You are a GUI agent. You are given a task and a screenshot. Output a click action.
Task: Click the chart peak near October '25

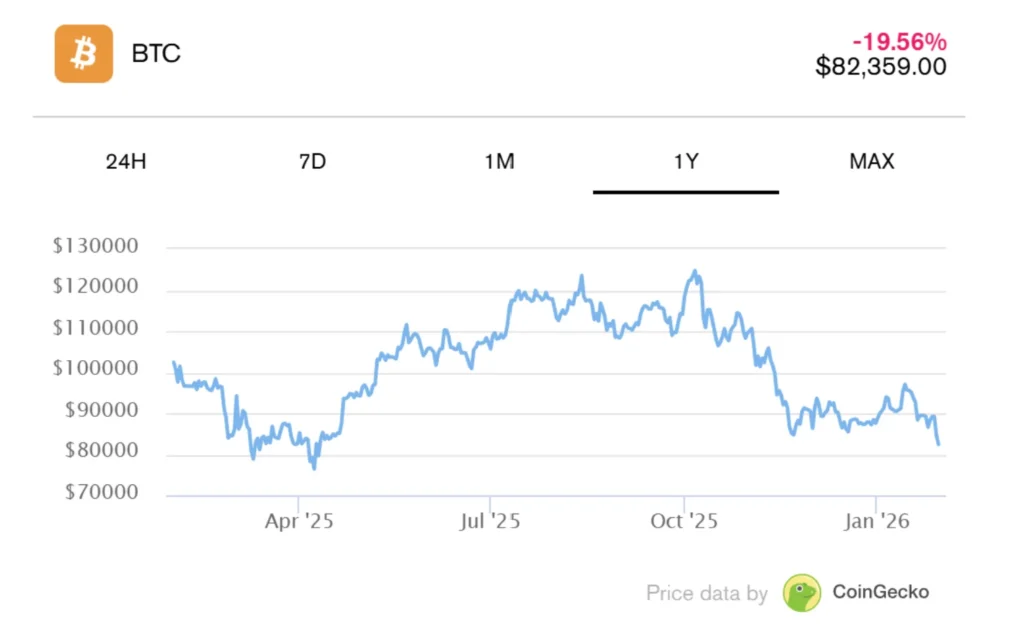[x=694, y=270]
